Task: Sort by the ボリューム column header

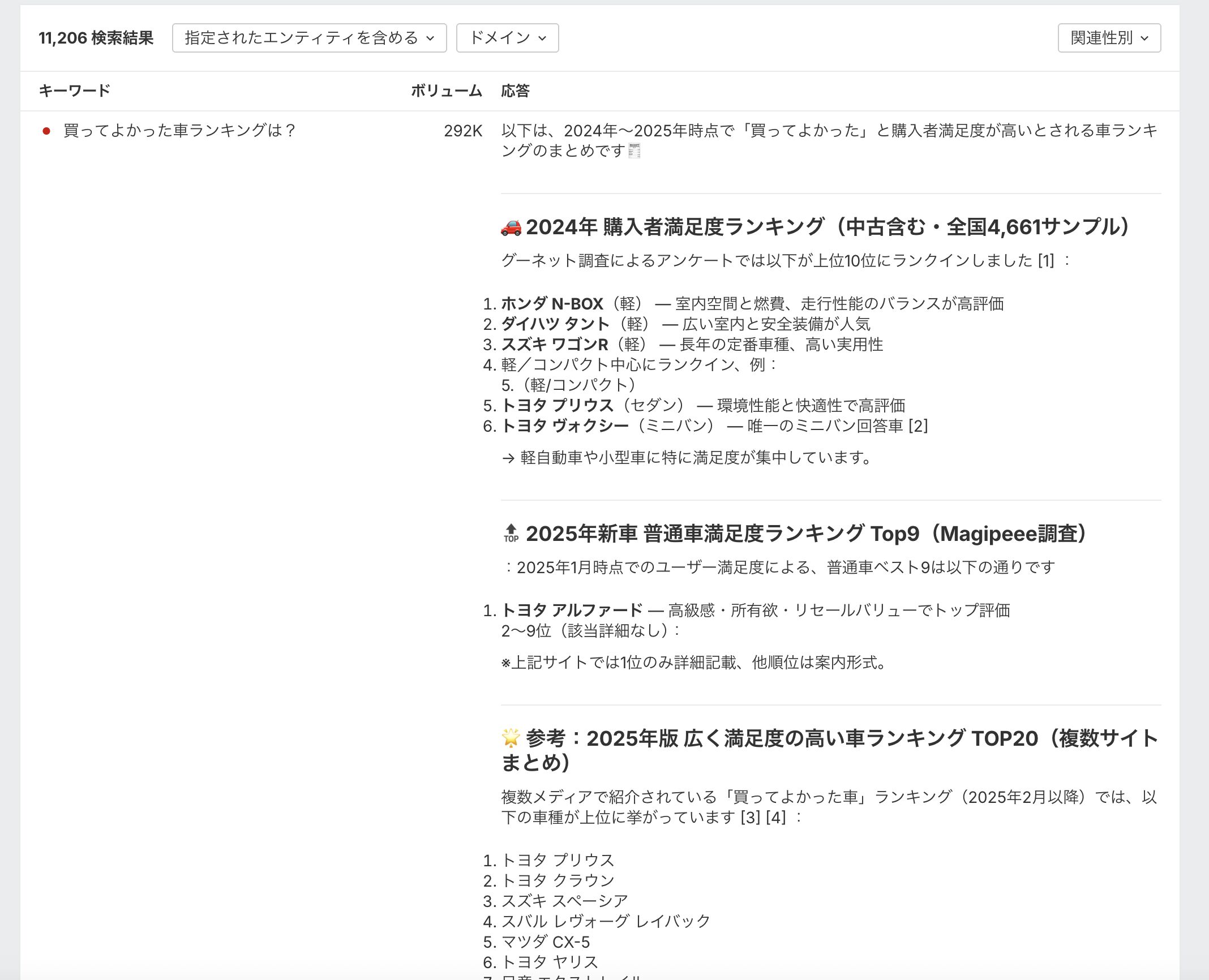Action: point(446,91)
